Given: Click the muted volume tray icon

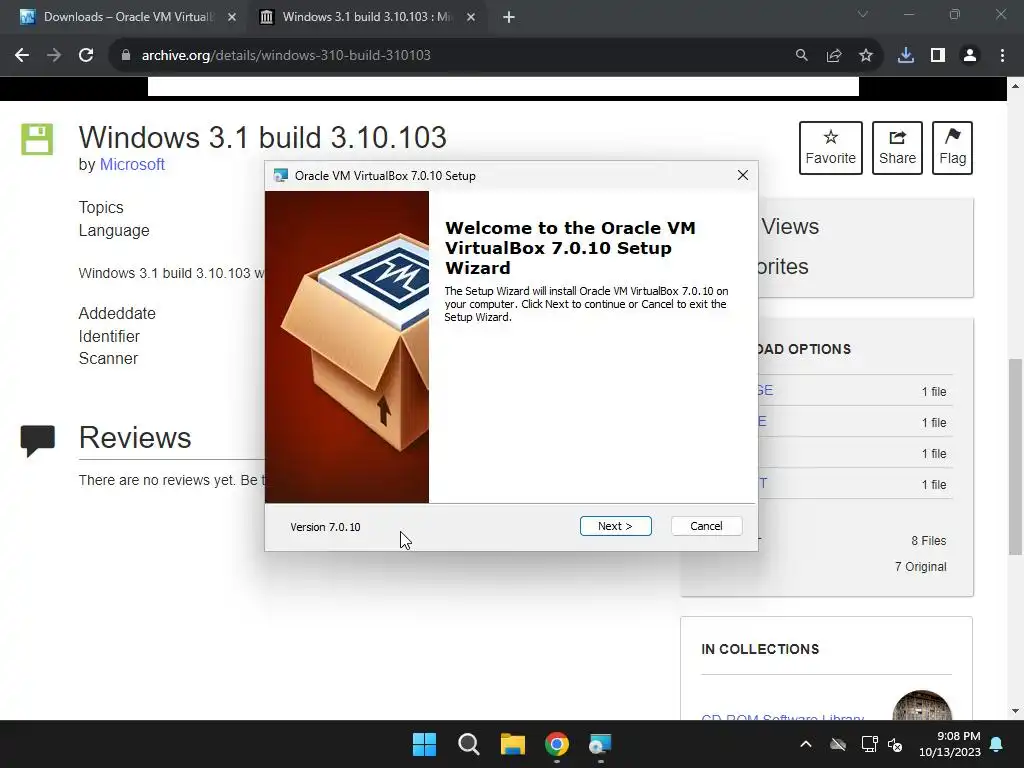Looking at the screenshot, I should click(x=895, y=744).
